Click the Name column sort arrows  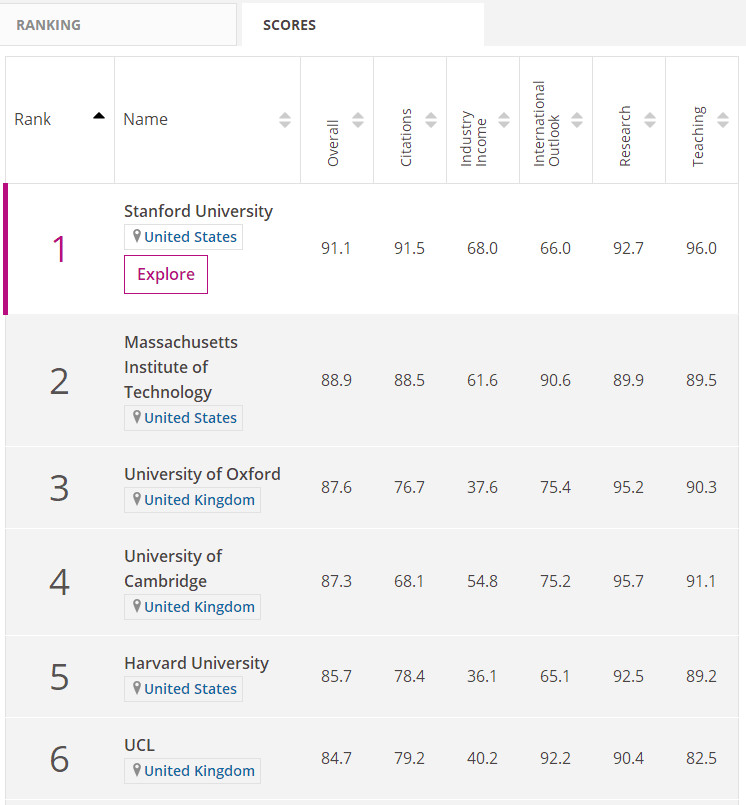285,120
